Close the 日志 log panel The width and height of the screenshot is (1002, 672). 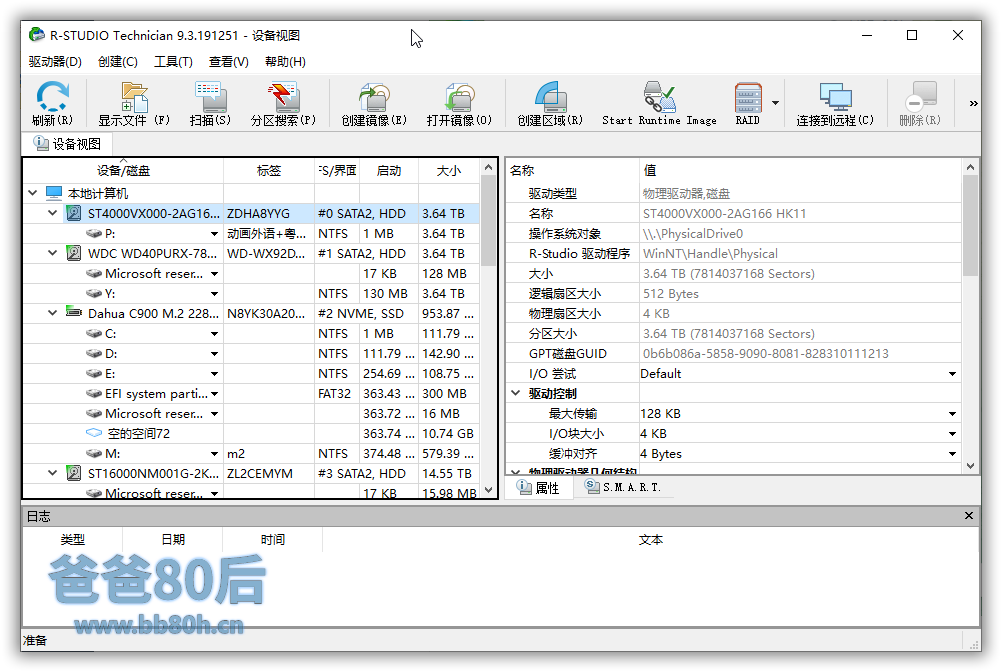point(969,515)
